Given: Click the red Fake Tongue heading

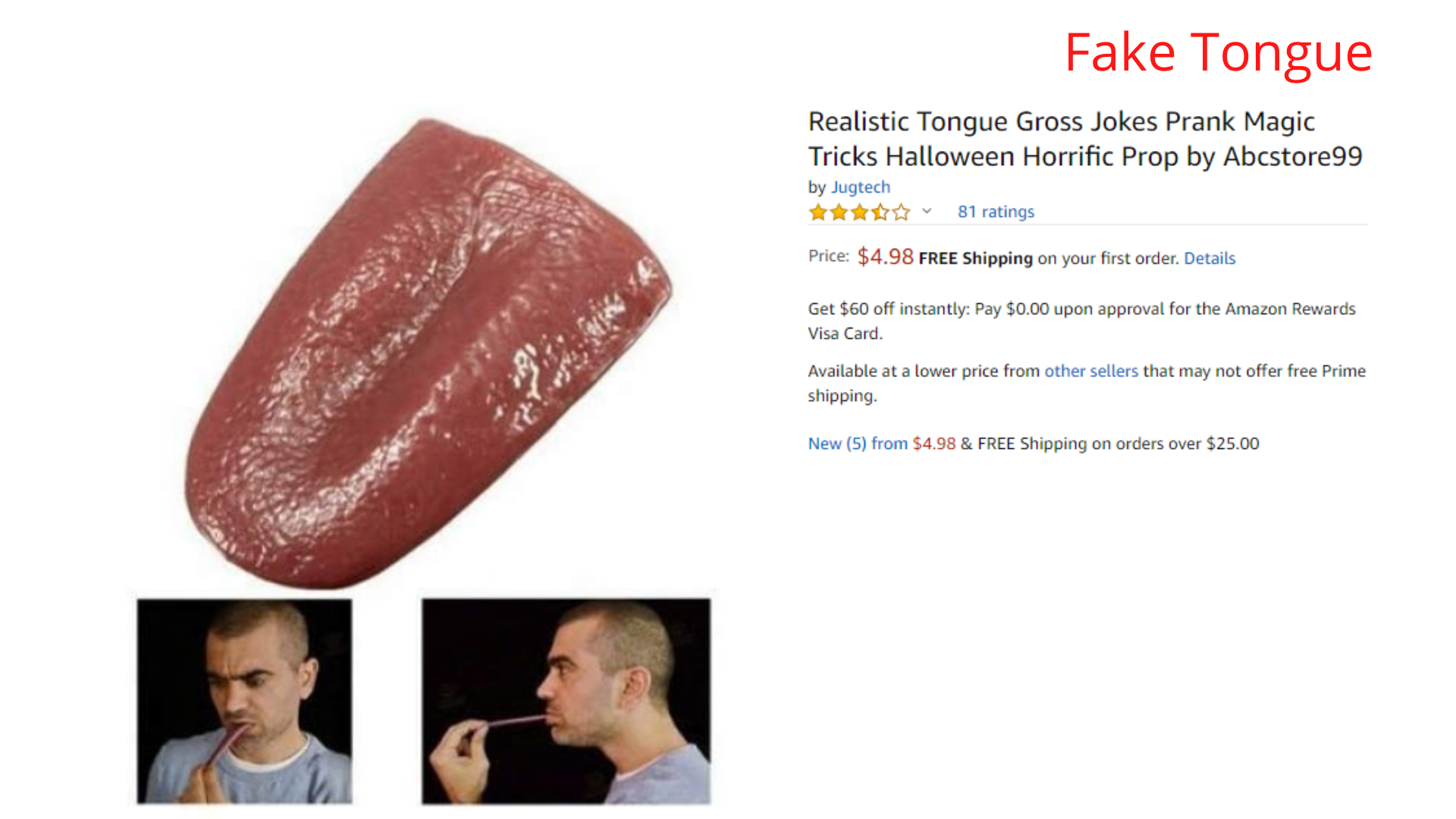Looking at the screenshot, I should (x=1219, y=52).
